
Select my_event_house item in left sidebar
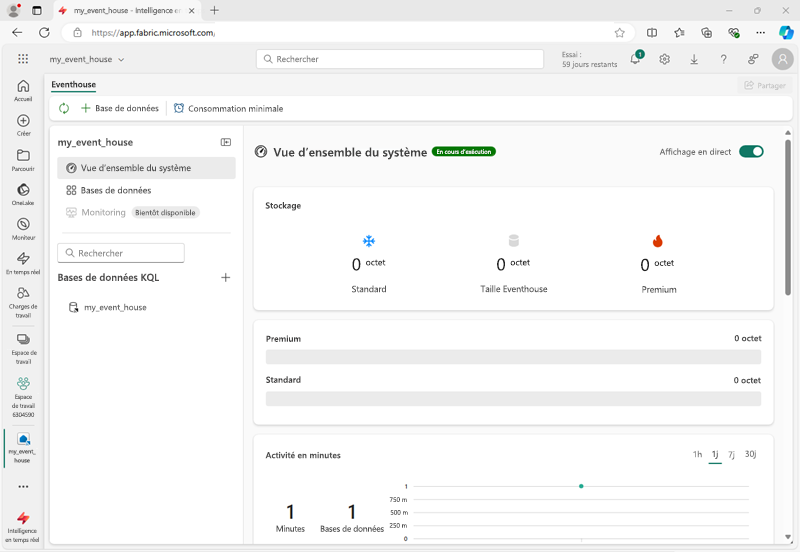coord(23,447)
